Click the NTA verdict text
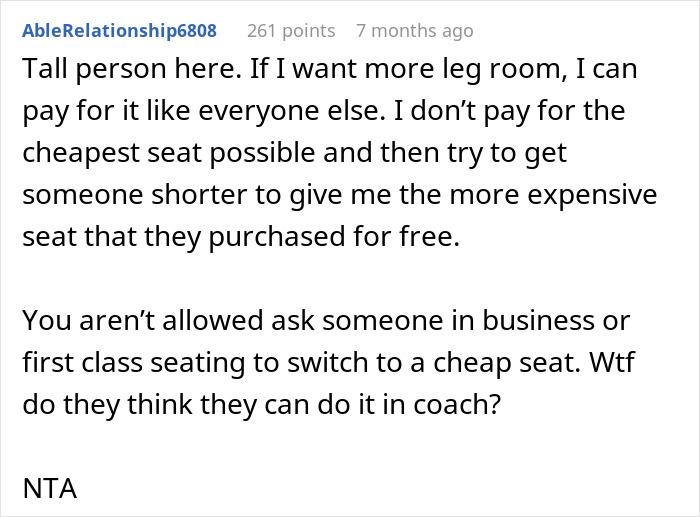 coord(48,491)
